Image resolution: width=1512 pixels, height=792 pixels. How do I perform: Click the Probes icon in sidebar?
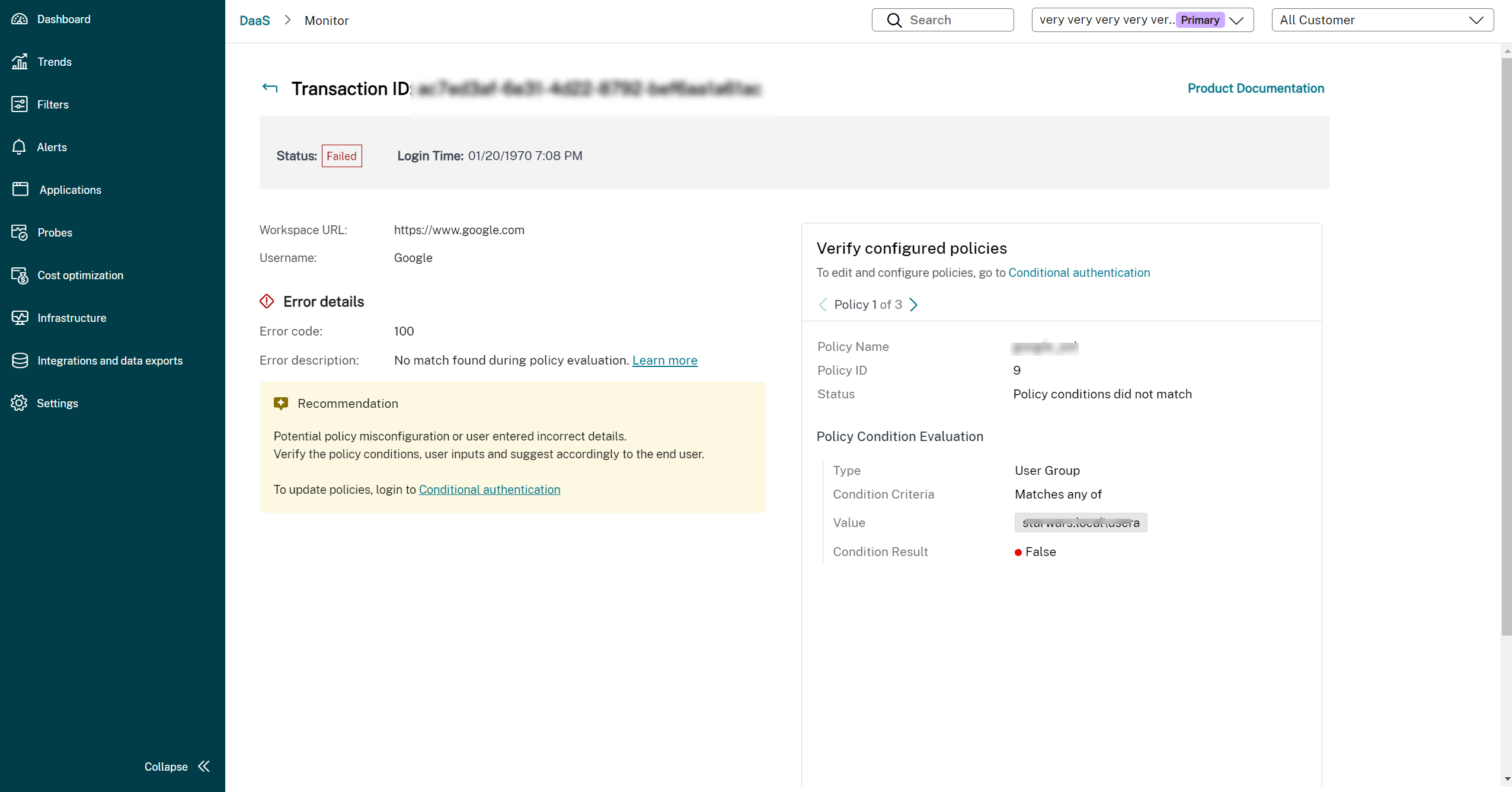[x=20, y=232]
